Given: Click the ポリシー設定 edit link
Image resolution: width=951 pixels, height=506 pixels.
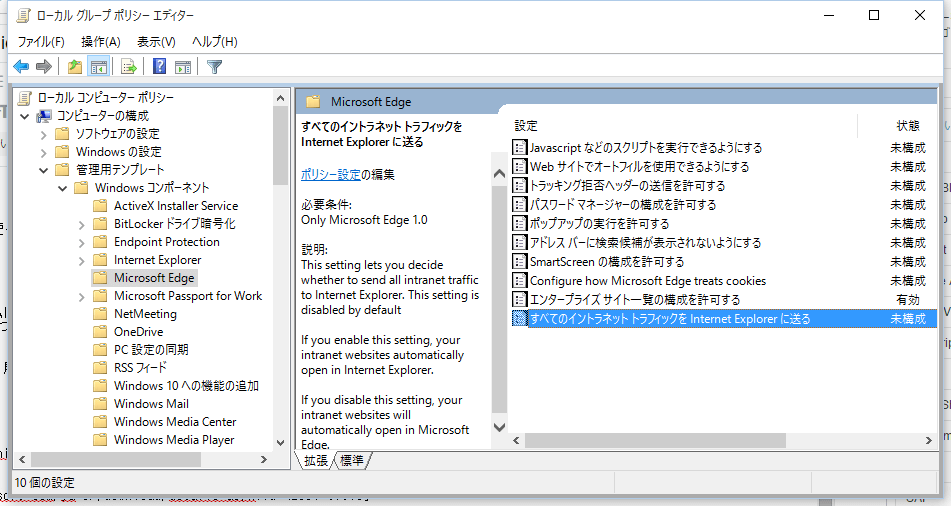Looking at the screenshot, I should (331, 175).
